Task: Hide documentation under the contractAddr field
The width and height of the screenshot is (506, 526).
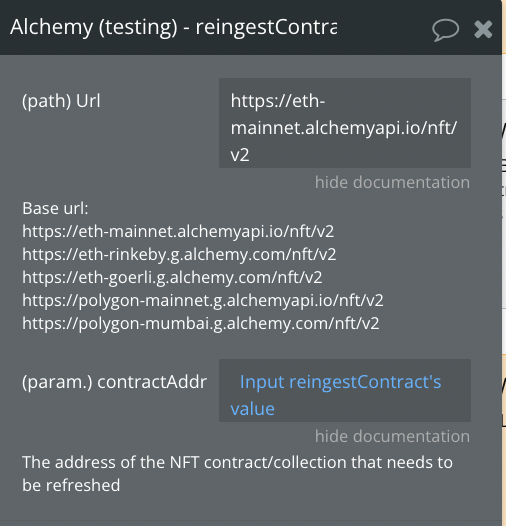Action: (392, 436)
